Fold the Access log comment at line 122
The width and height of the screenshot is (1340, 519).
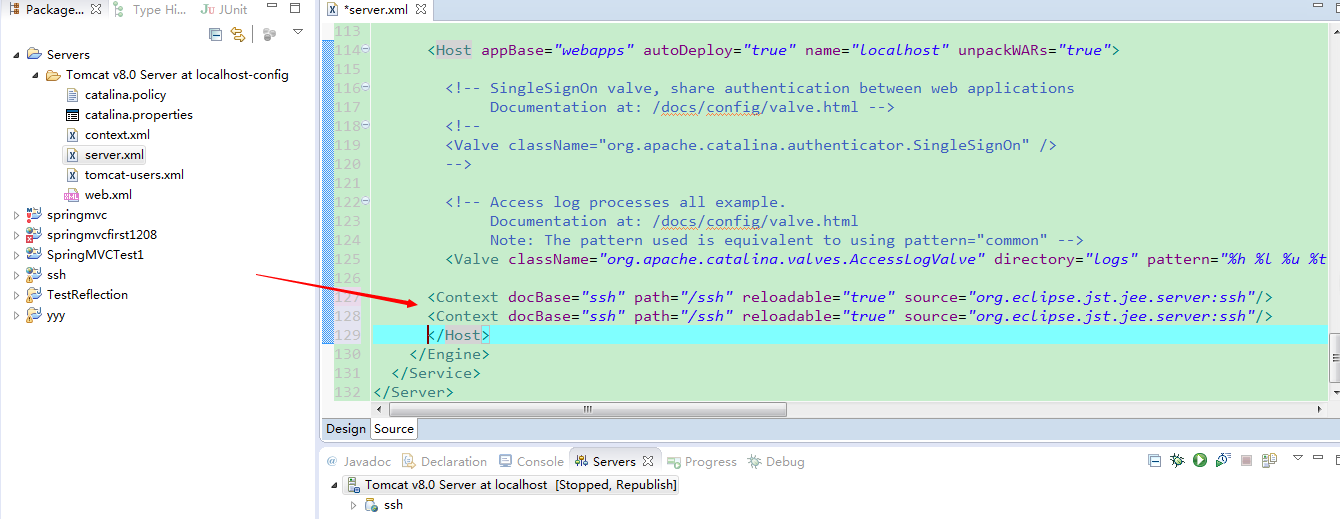365,202
